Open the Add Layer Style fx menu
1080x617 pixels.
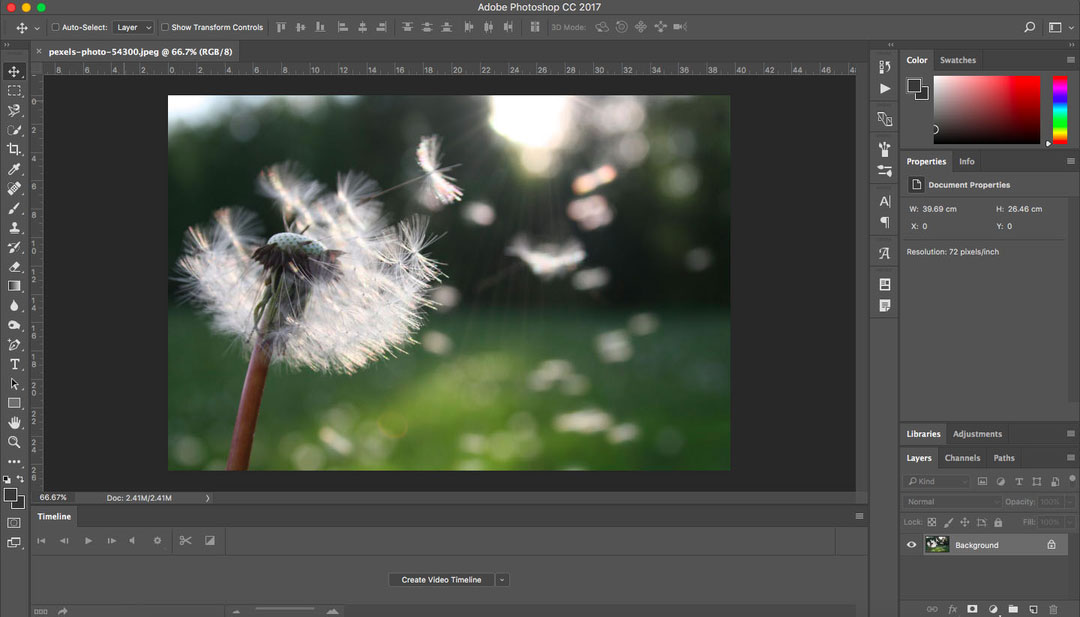(x=951, y=608)
